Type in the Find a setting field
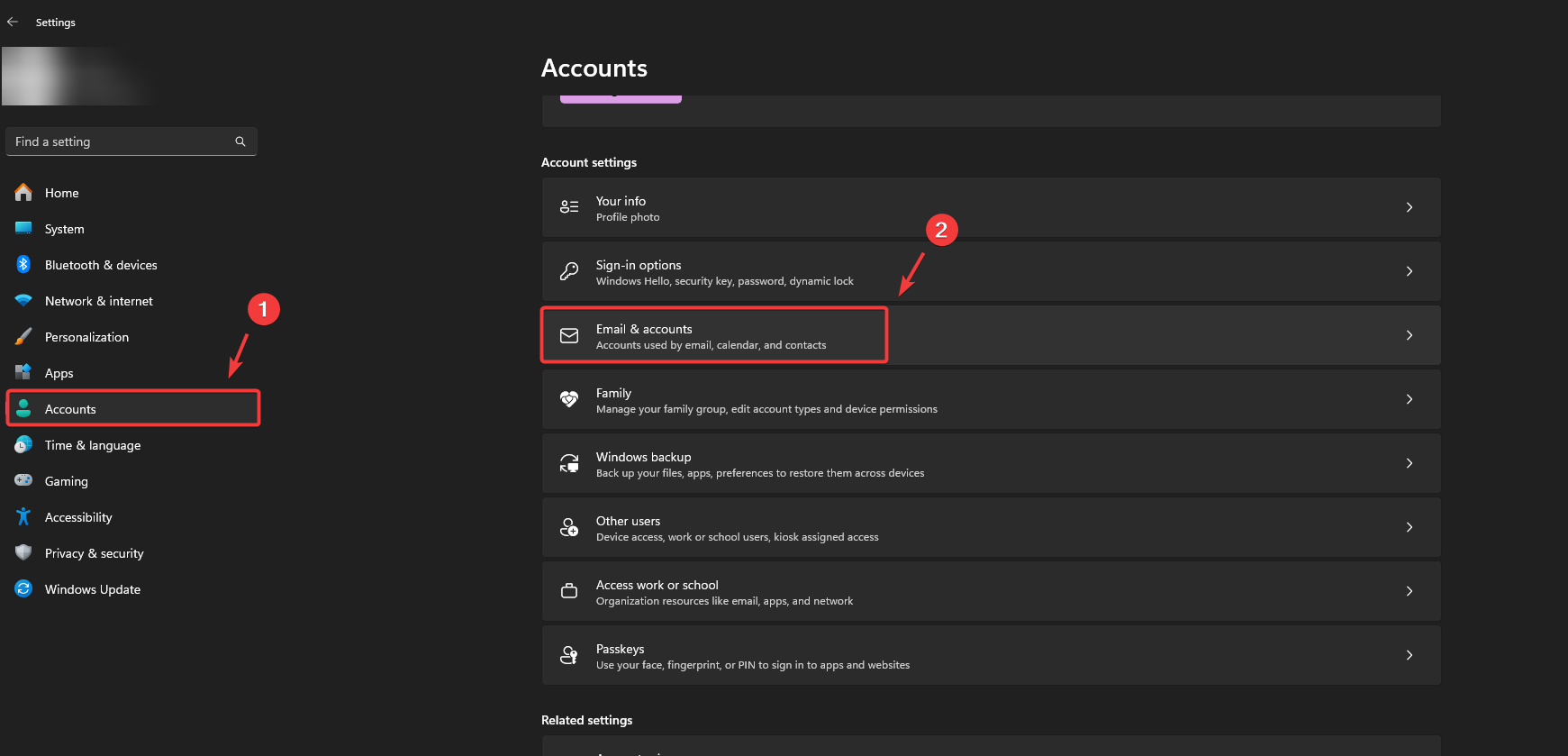 coord(122,141)
